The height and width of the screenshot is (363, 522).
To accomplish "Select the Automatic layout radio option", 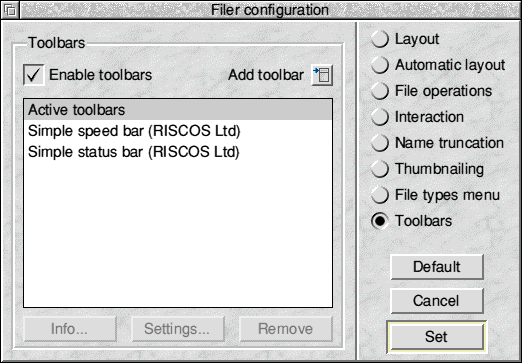I will coord(380,65).
